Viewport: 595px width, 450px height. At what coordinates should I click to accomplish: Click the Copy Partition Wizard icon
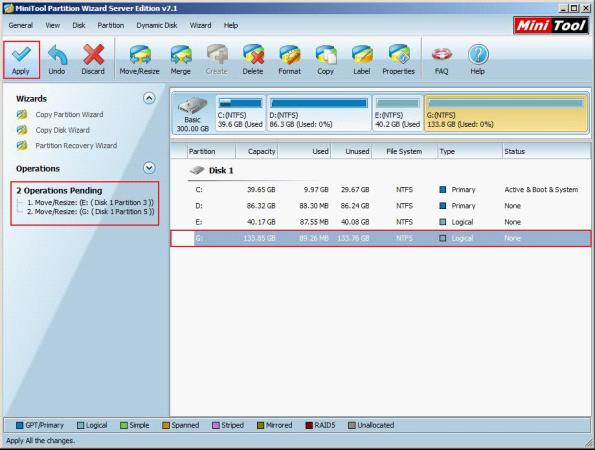coord(22,115)
